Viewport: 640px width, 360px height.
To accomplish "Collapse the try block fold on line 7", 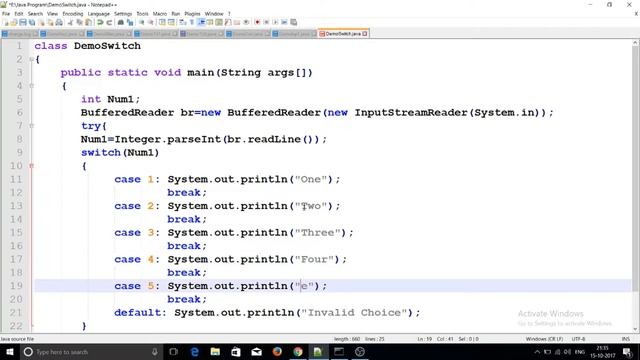I will pyautogui.click(x=31, y=126).
